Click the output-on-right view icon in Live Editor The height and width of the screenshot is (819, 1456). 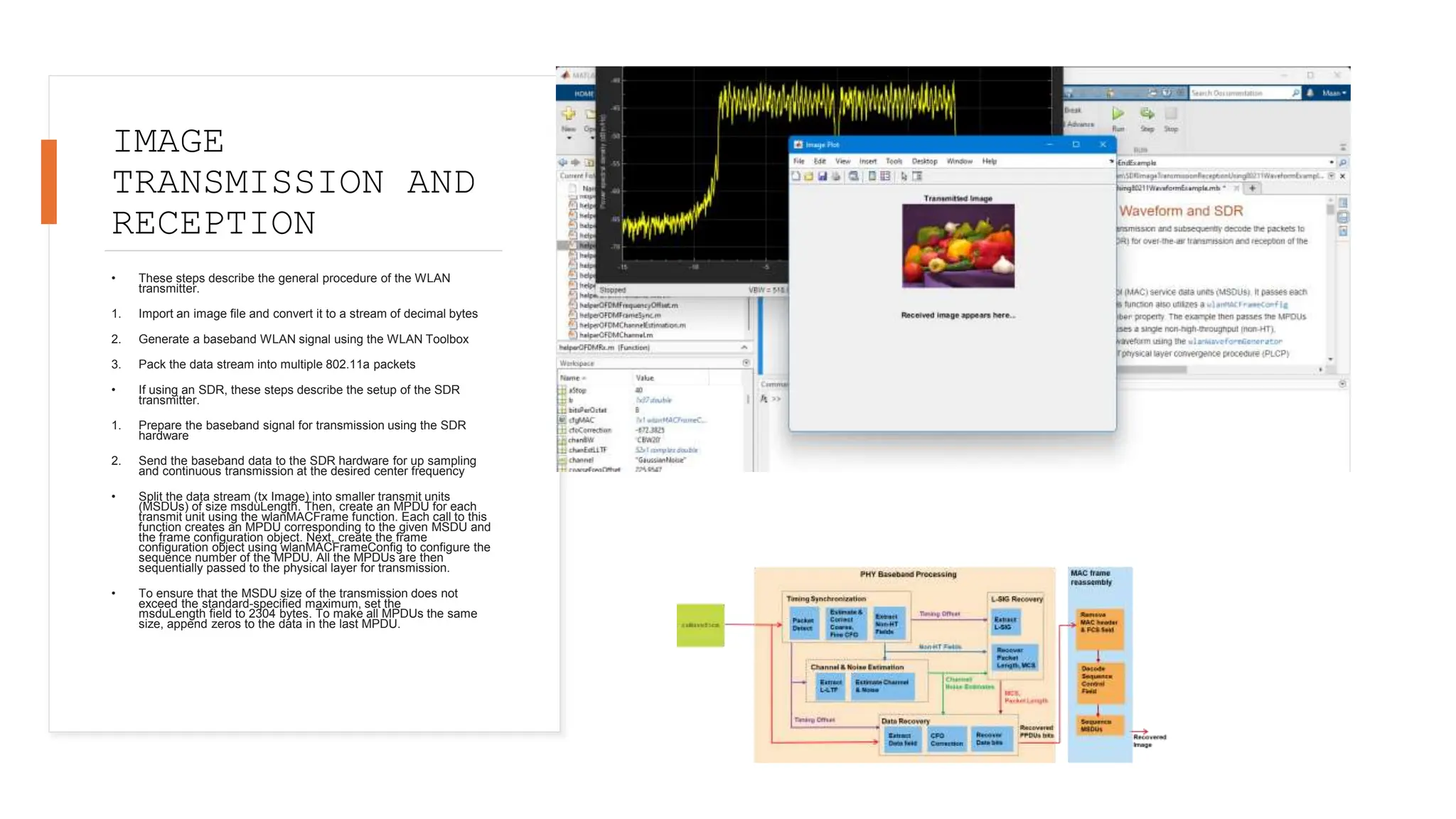(x=1343, y=203)
